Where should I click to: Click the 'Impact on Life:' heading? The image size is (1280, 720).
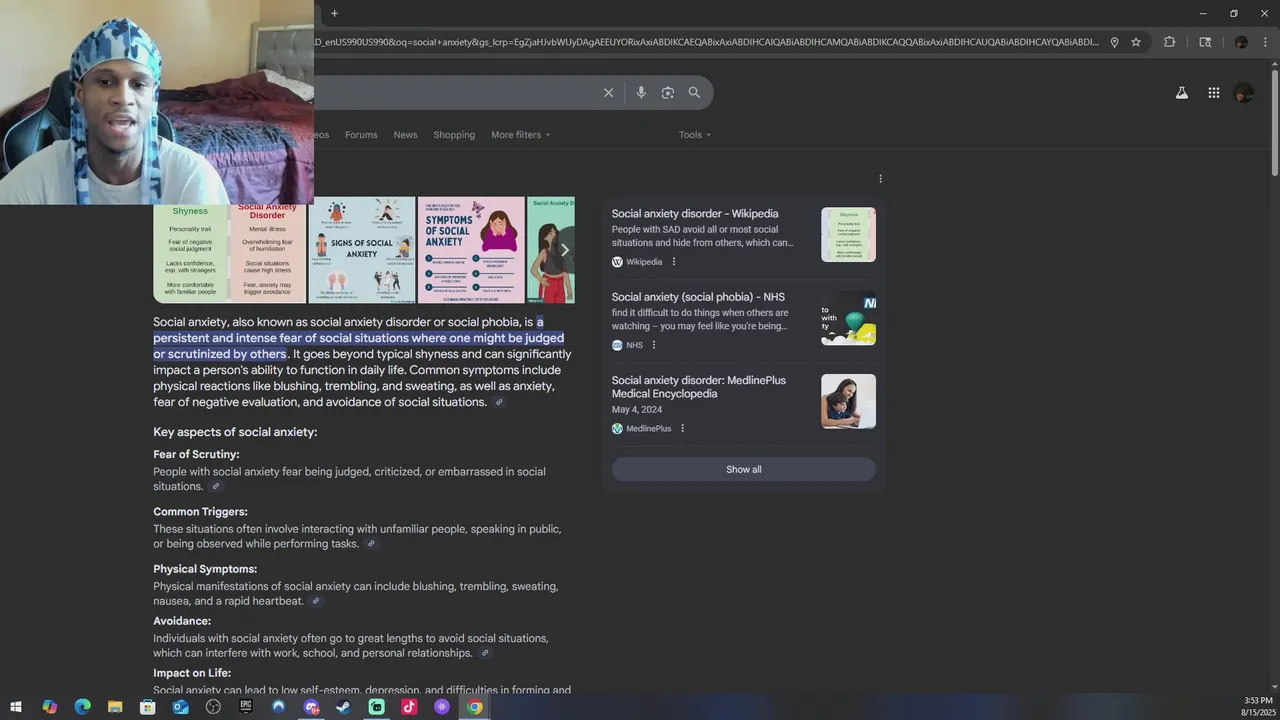(x=192, y=673)
